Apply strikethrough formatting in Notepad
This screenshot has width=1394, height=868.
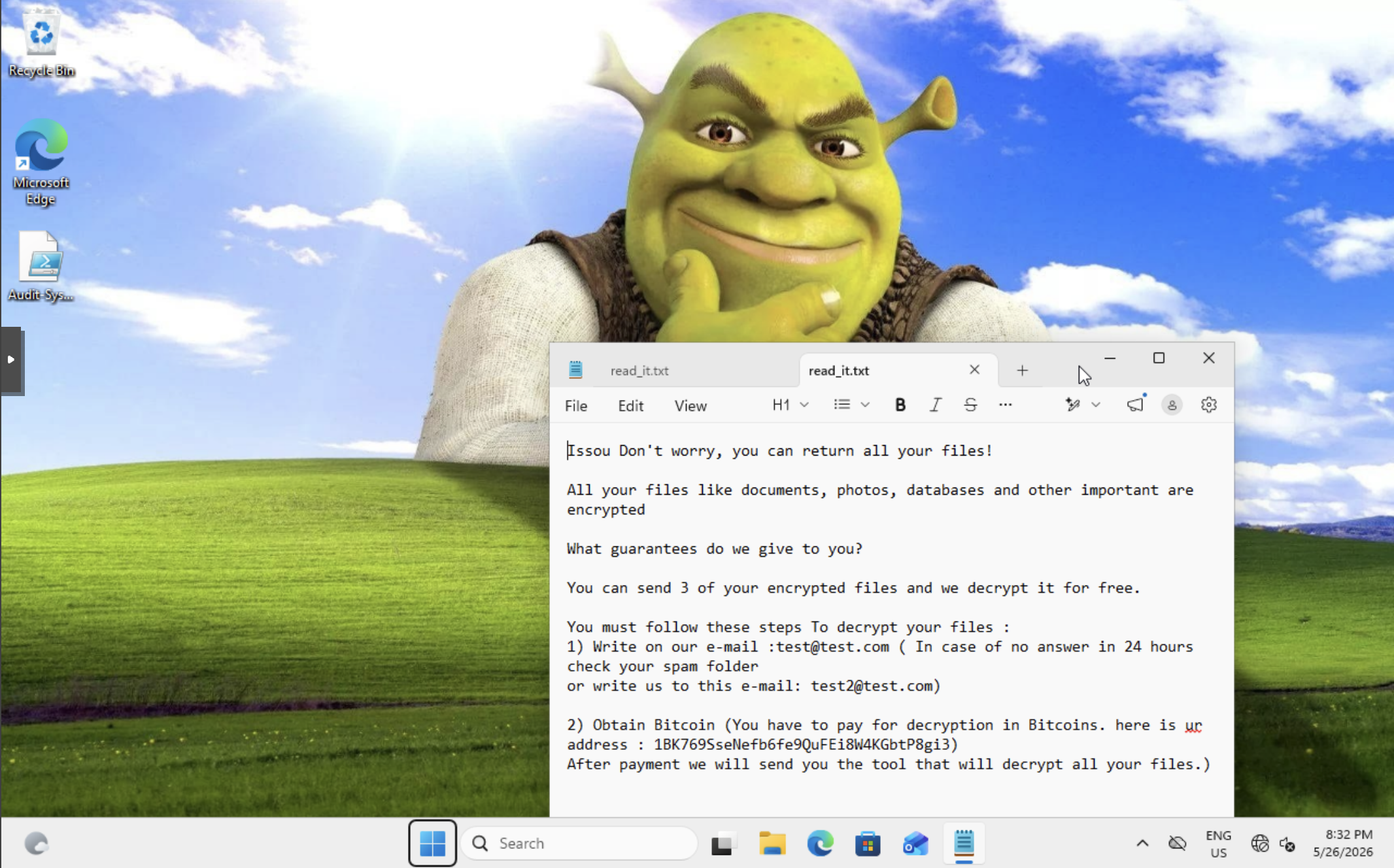(970, 405)
